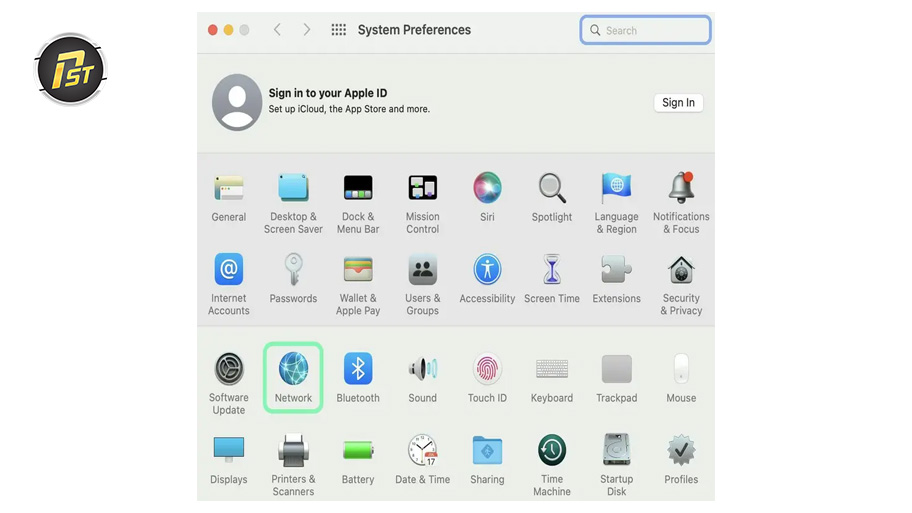Open Date & Time preferences
912x513 pixels.
422,459
